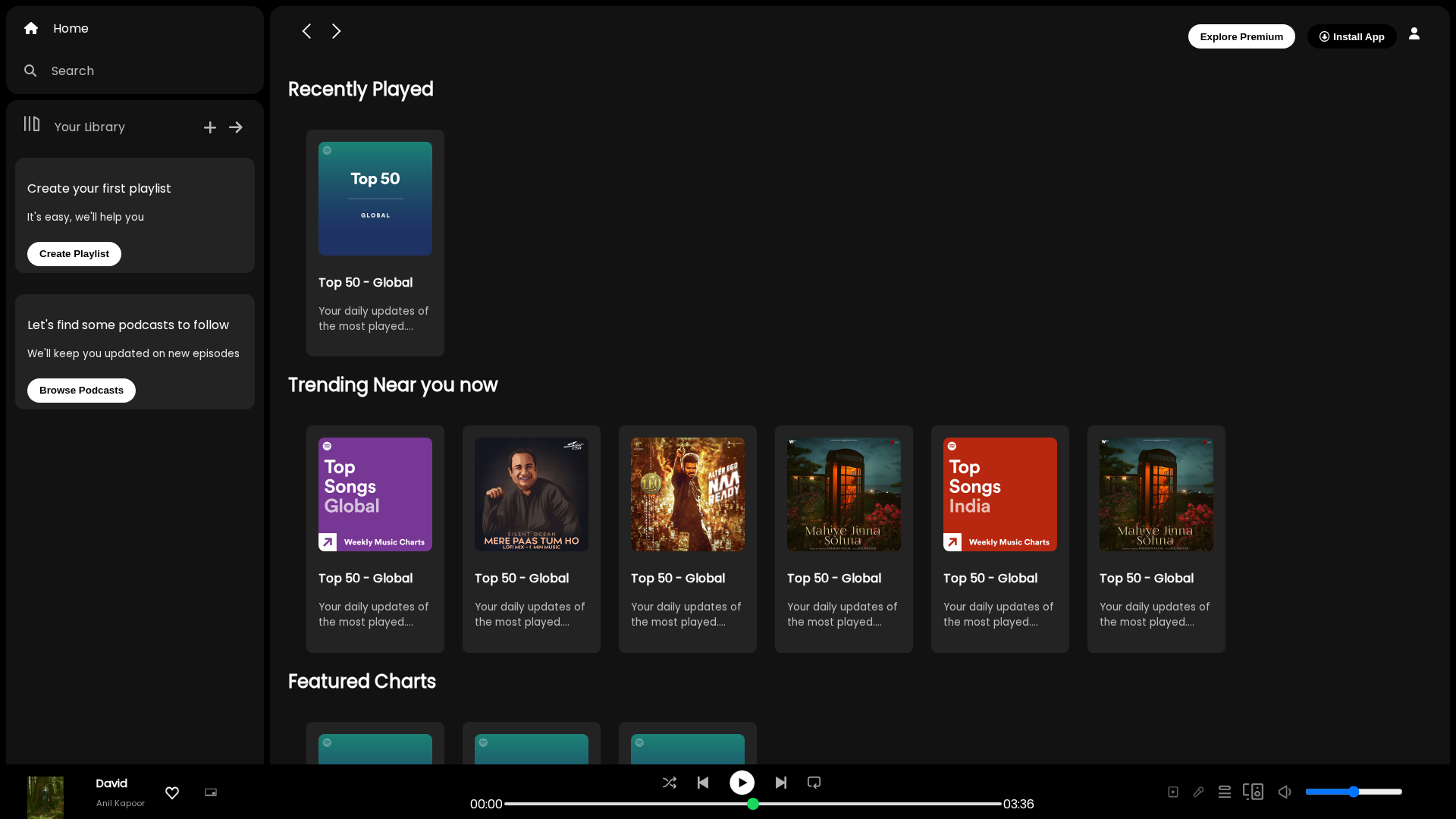The width and height of the screenshot is (1456, 819).
Task: Open the user profile icon
Action: (1414, 33)
